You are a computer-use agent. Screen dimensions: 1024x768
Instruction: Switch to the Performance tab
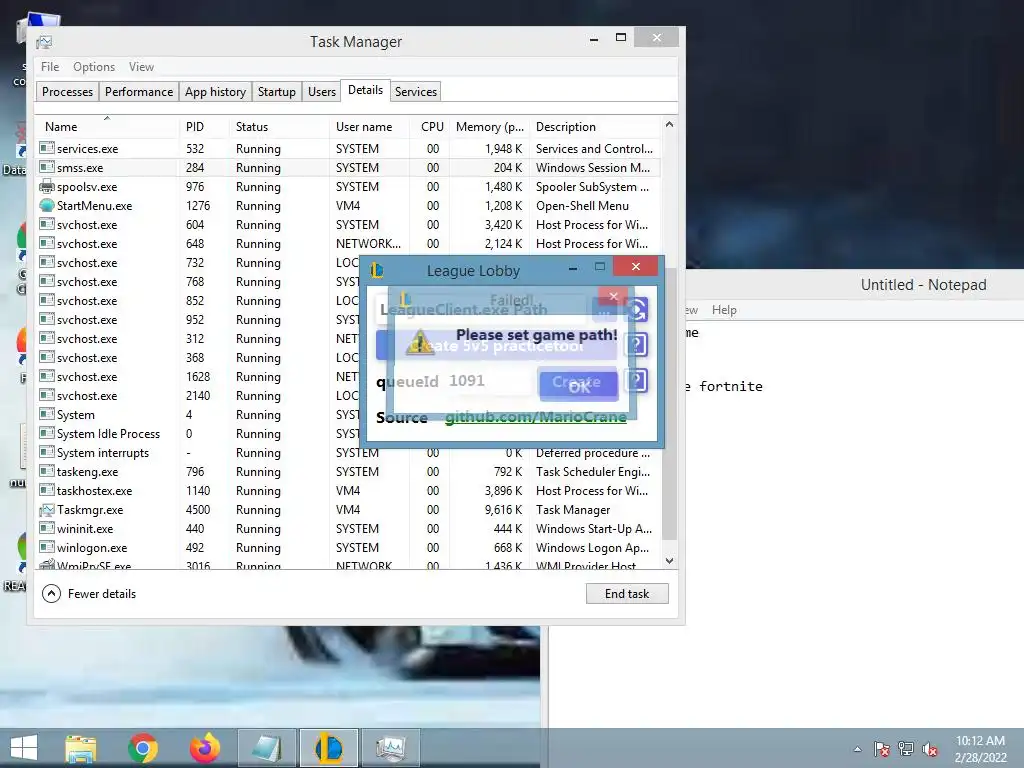[x=138, y=91]
